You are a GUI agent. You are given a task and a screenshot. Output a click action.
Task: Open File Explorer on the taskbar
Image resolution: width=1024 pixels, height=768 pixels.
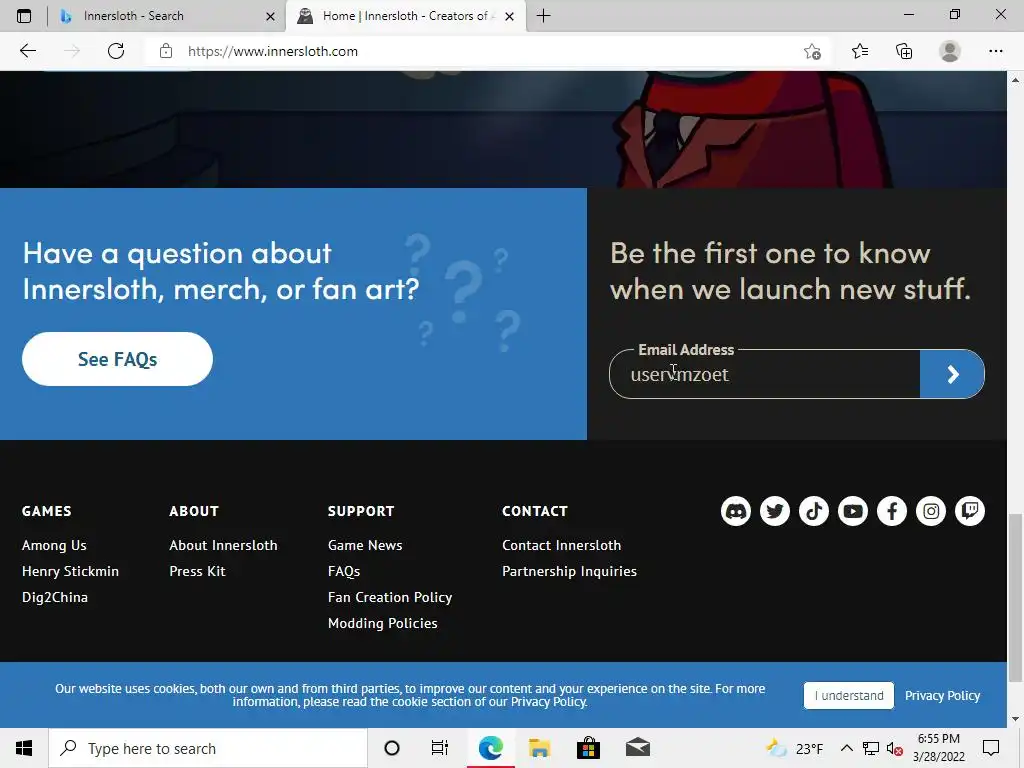tap(539, 748)
